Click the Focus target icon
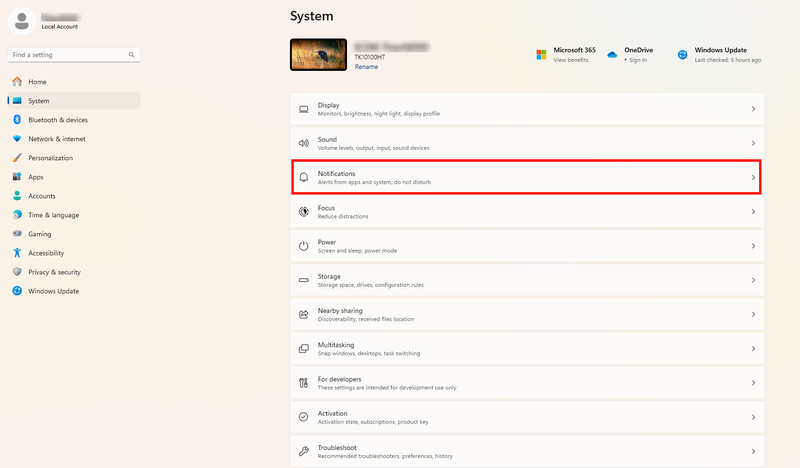Screen dimensions: 800x468 [x=304, y=212]
